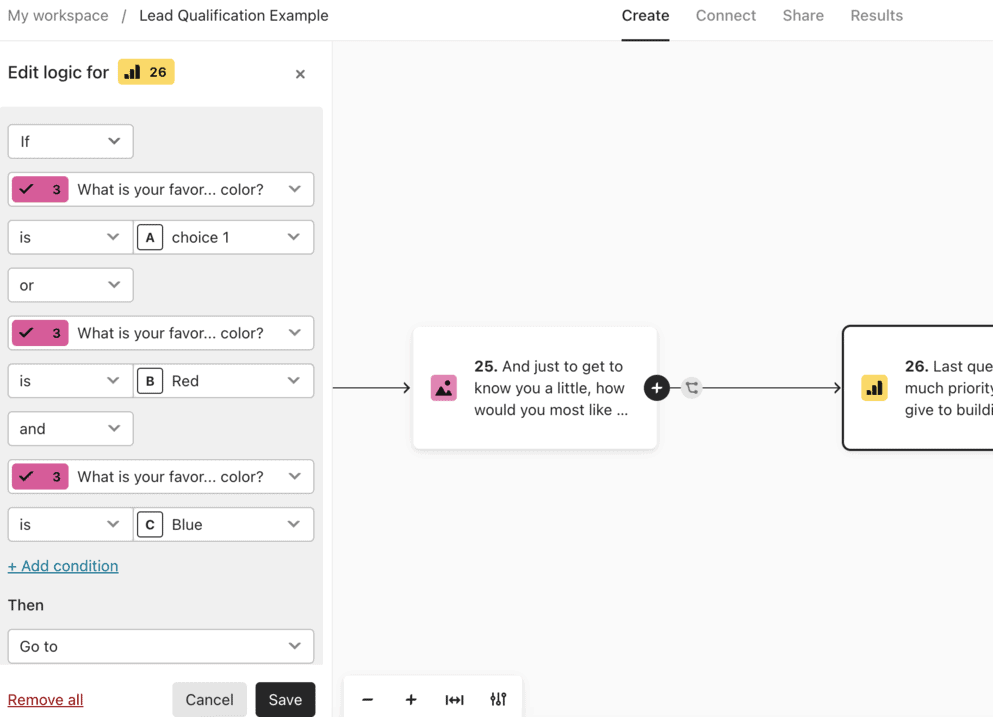Screen dimensions: 993x717
Task: Click the yellow bar chart icon on question 26
Action: point(874,388)
